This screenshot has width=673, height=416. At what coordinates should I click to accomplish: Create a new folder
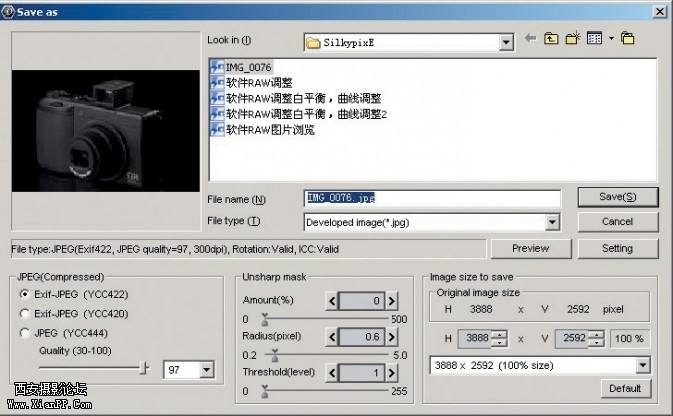(572, 40)
